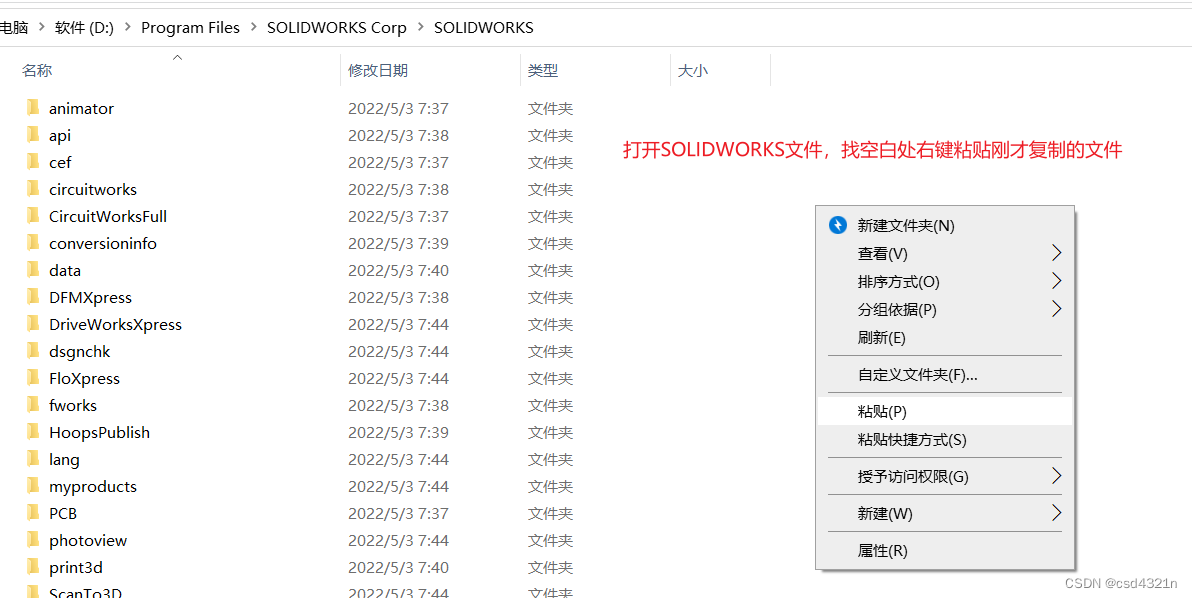This screenshot has width=1192, height=598.
Task: Click the PCB folder icon
Action: [33, 513]
